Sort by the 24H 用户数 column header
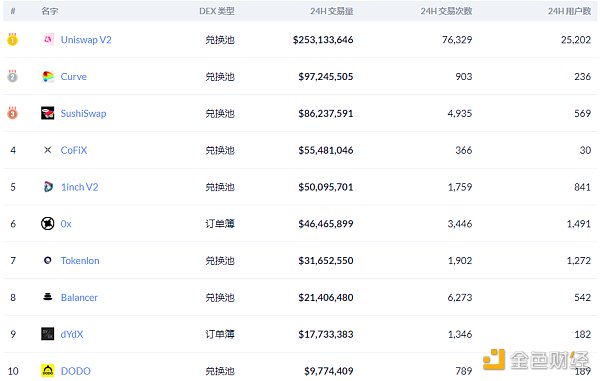 coord(569,11)
